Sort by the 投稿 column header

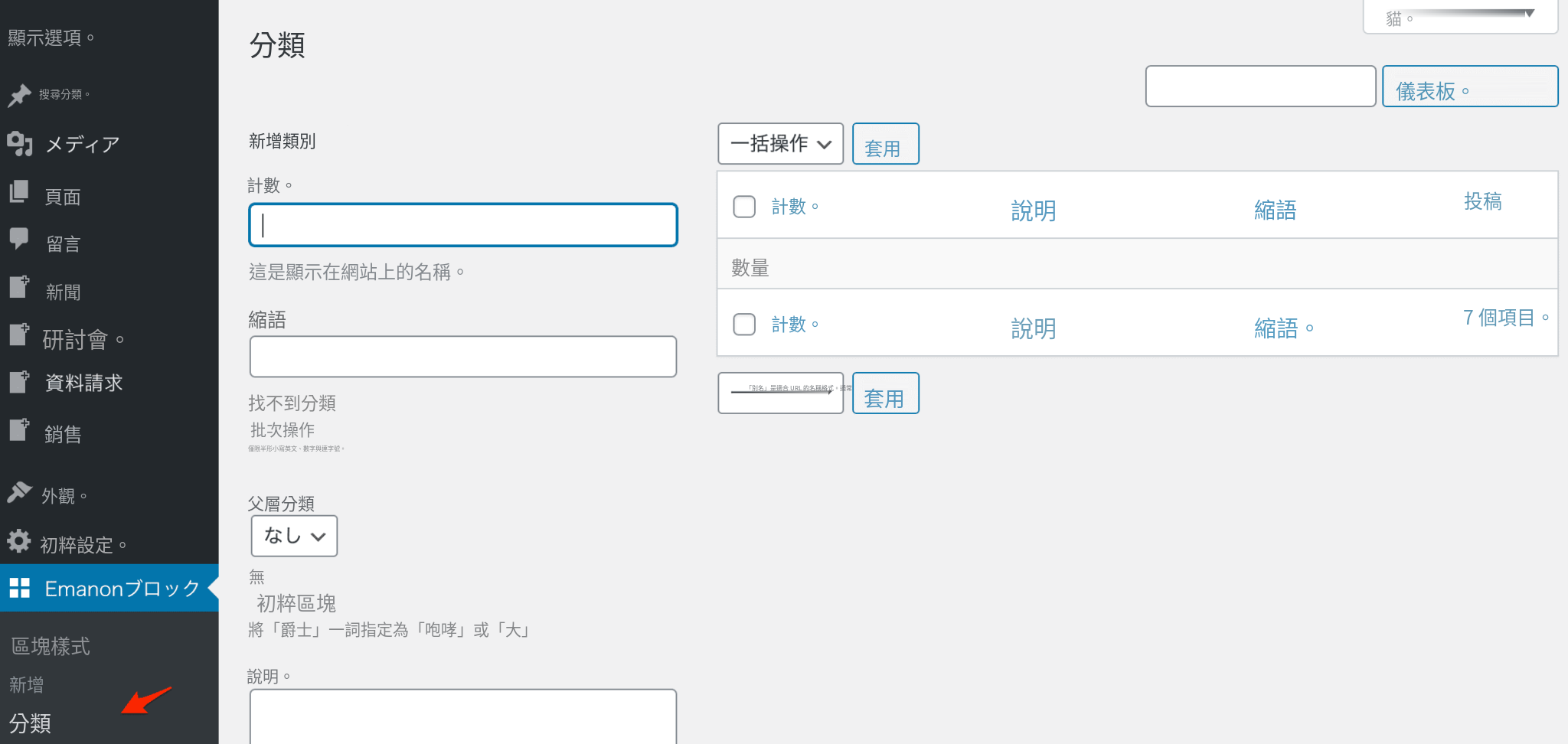(1482, 201)
